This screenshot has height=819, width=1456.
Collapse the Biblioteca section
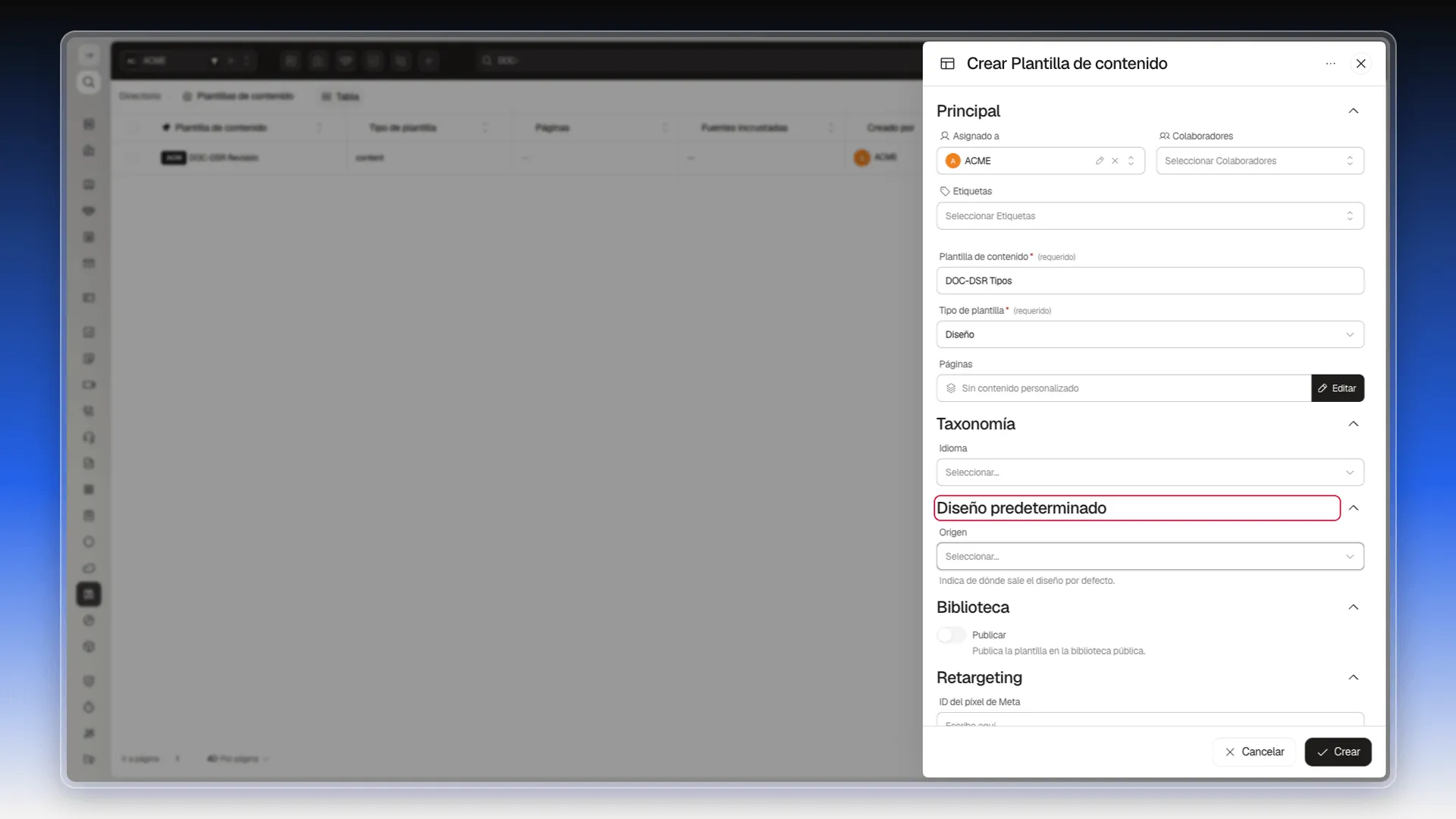tap(1354, 607)
